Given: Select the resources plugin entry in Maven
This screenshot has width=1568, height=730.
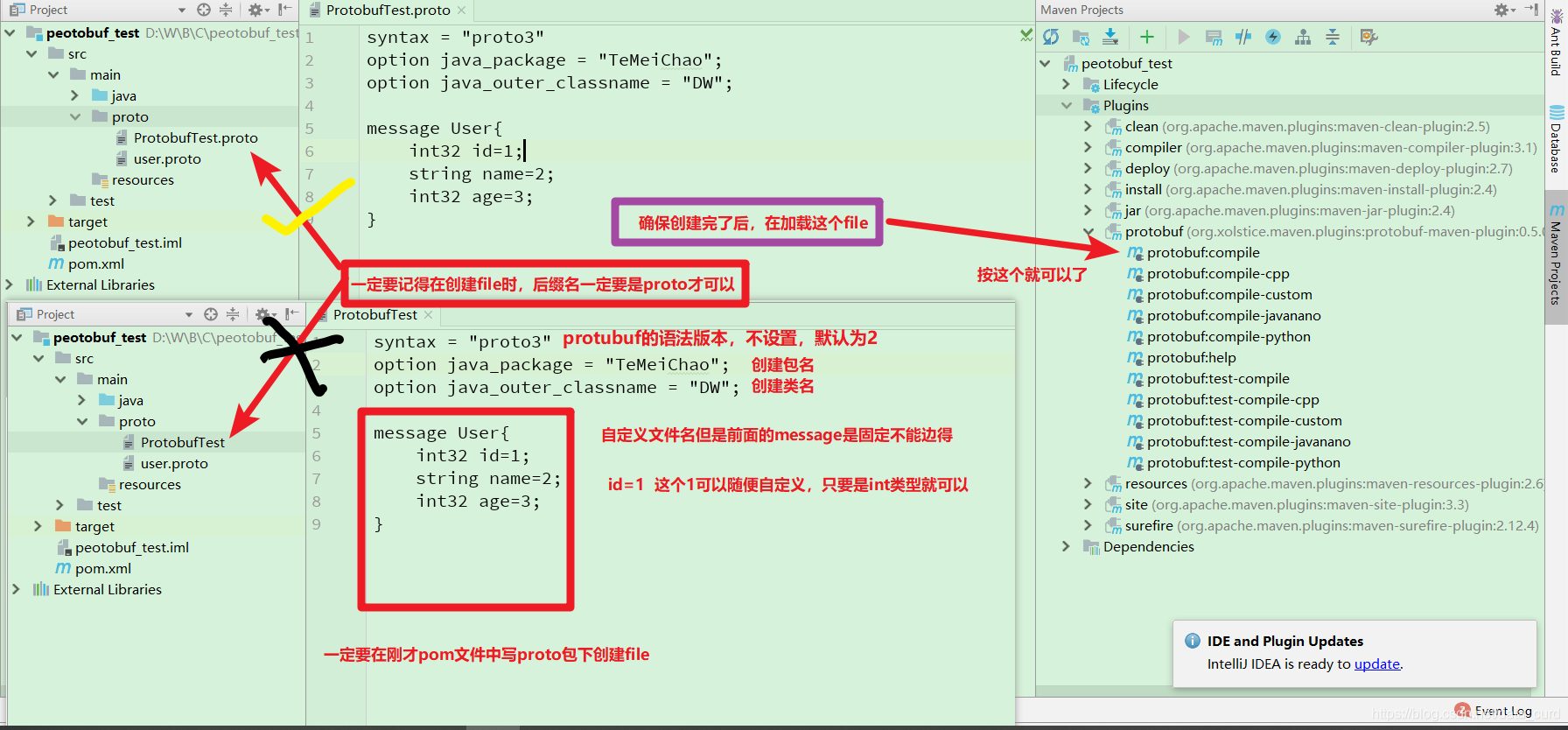Looking at the screenshot, I should (1324, 484).
